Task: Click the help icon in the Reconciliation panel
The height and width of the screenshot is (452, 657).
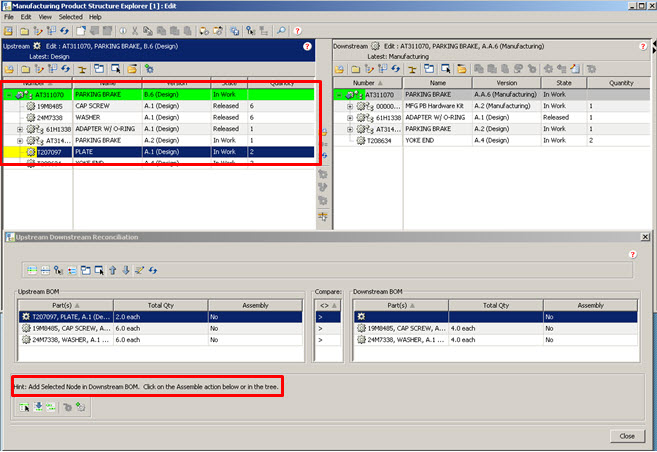Action: click(633, 254)
